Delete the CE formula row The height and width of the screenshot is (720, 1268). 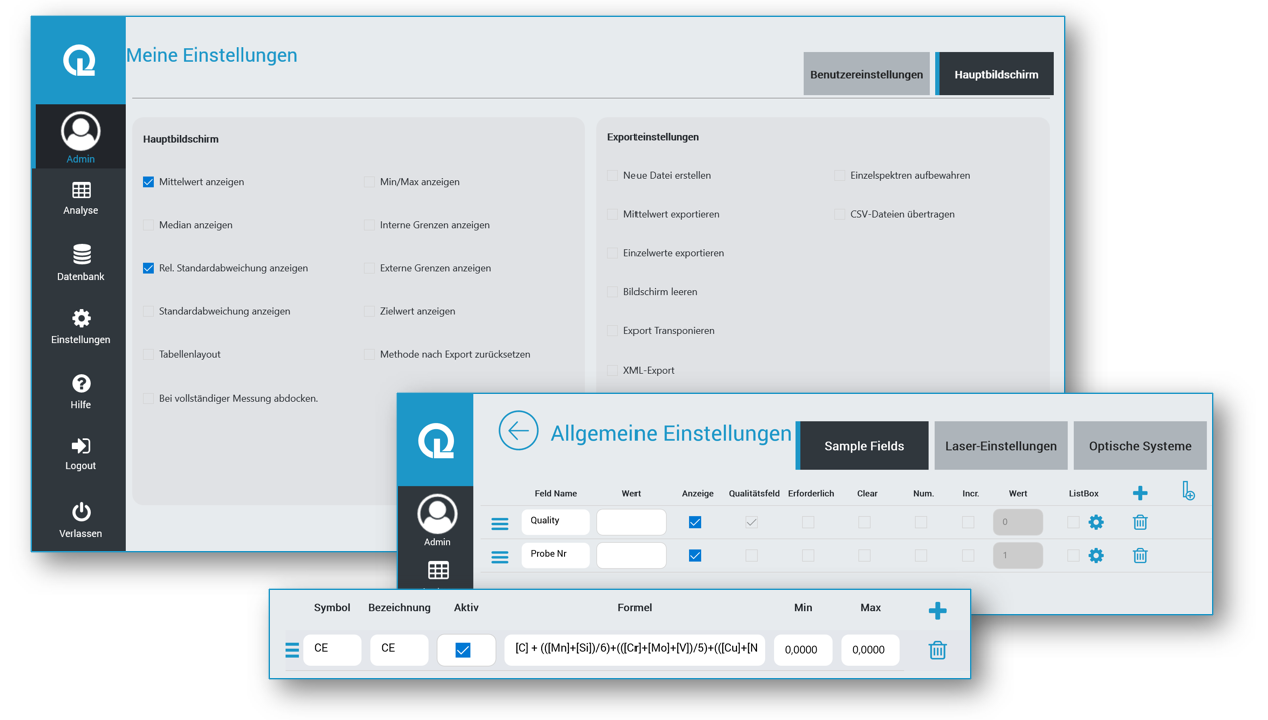tap(937, 650)
